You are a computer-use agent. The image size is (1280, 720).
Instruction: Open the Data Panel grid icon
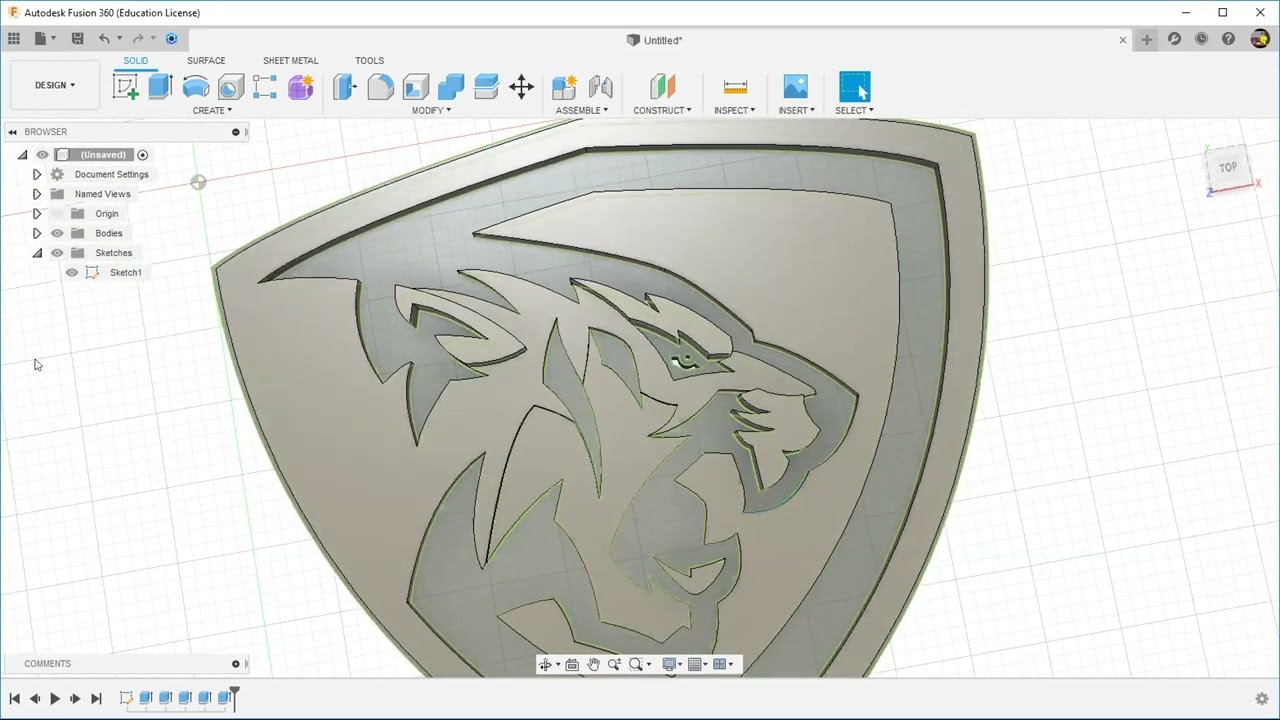14,39
